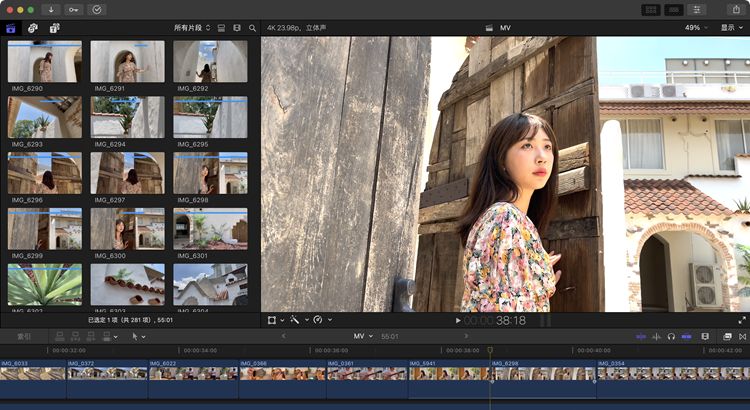Open the Select tool dropdown in timeline

point(138,337)
